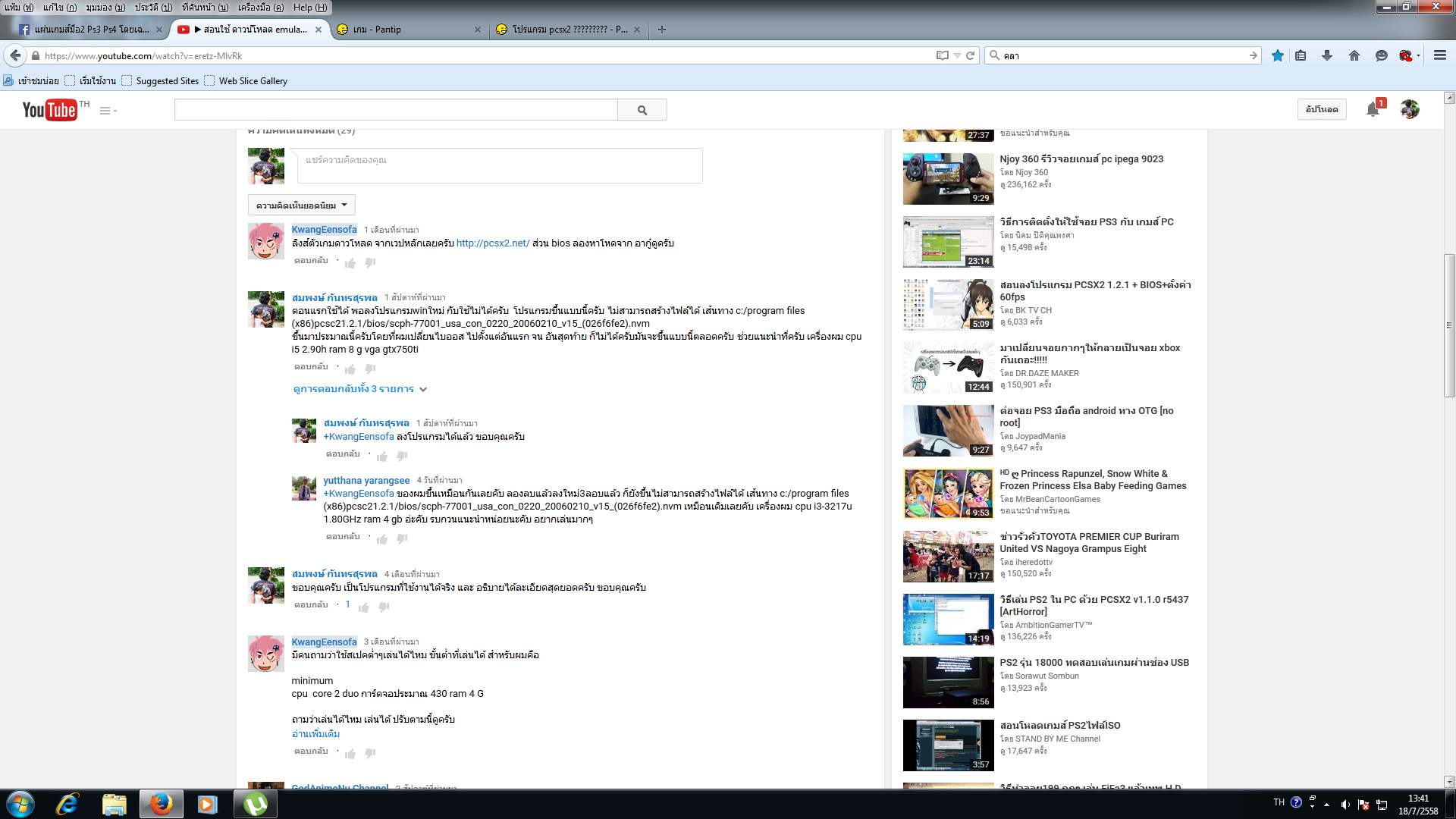Open the TH language indicator in taskbar
Image resolution: width=1456 pixels, height=819 pixels.
click(x=1279, y=802)
